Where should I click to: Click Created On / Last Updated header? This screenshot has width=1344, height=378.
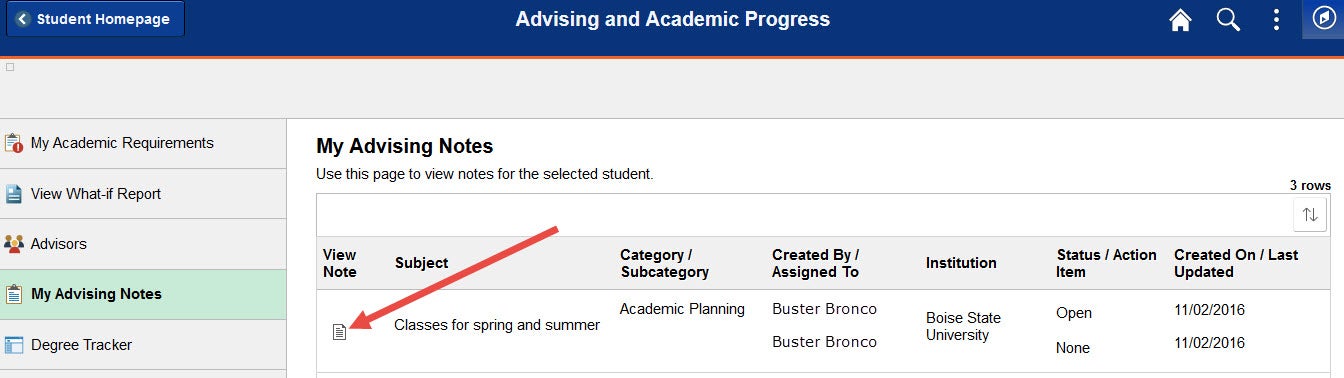pos(1236,263)
